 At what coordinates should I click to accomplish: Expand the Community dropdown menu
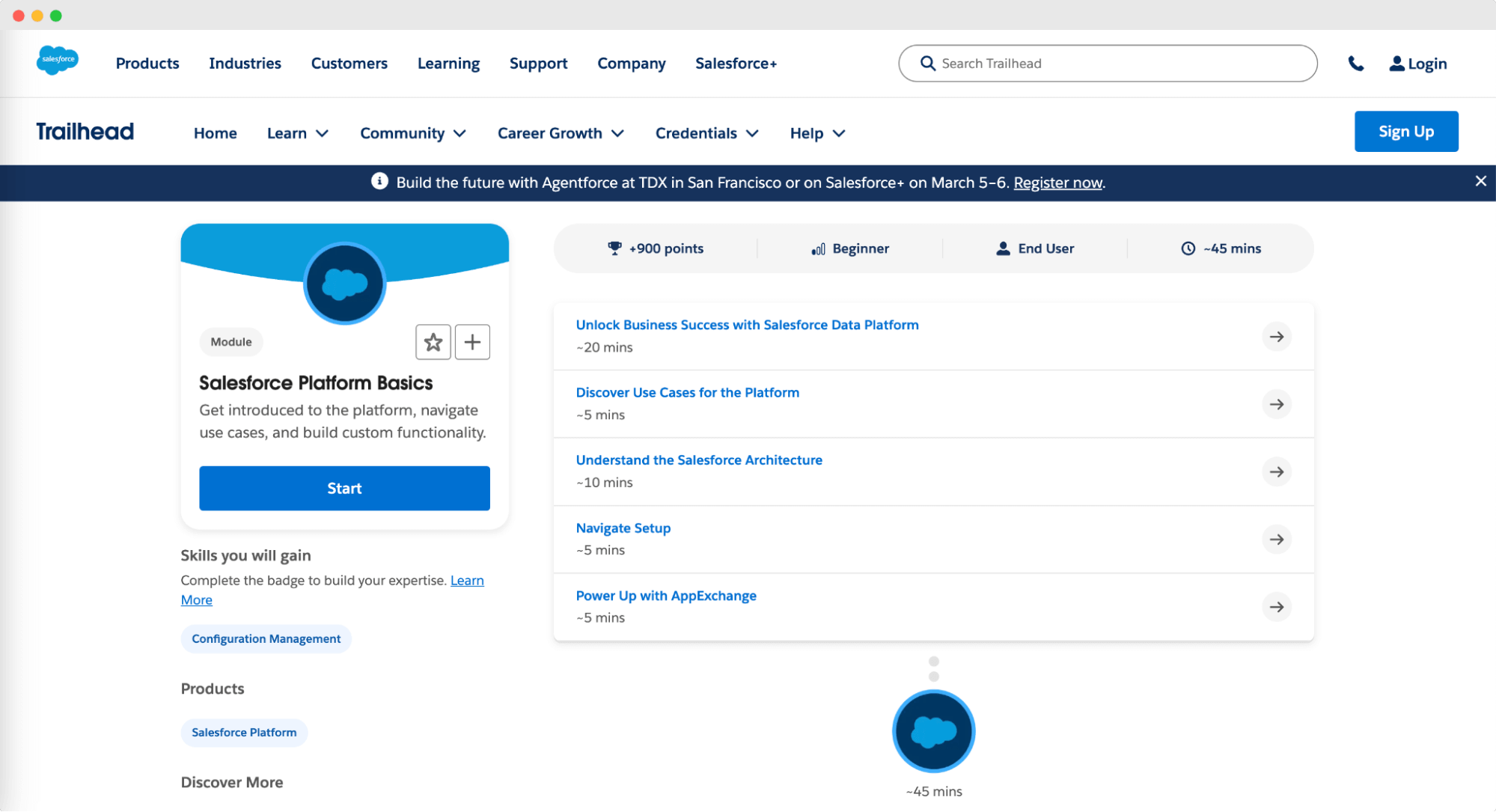[413, 133]
